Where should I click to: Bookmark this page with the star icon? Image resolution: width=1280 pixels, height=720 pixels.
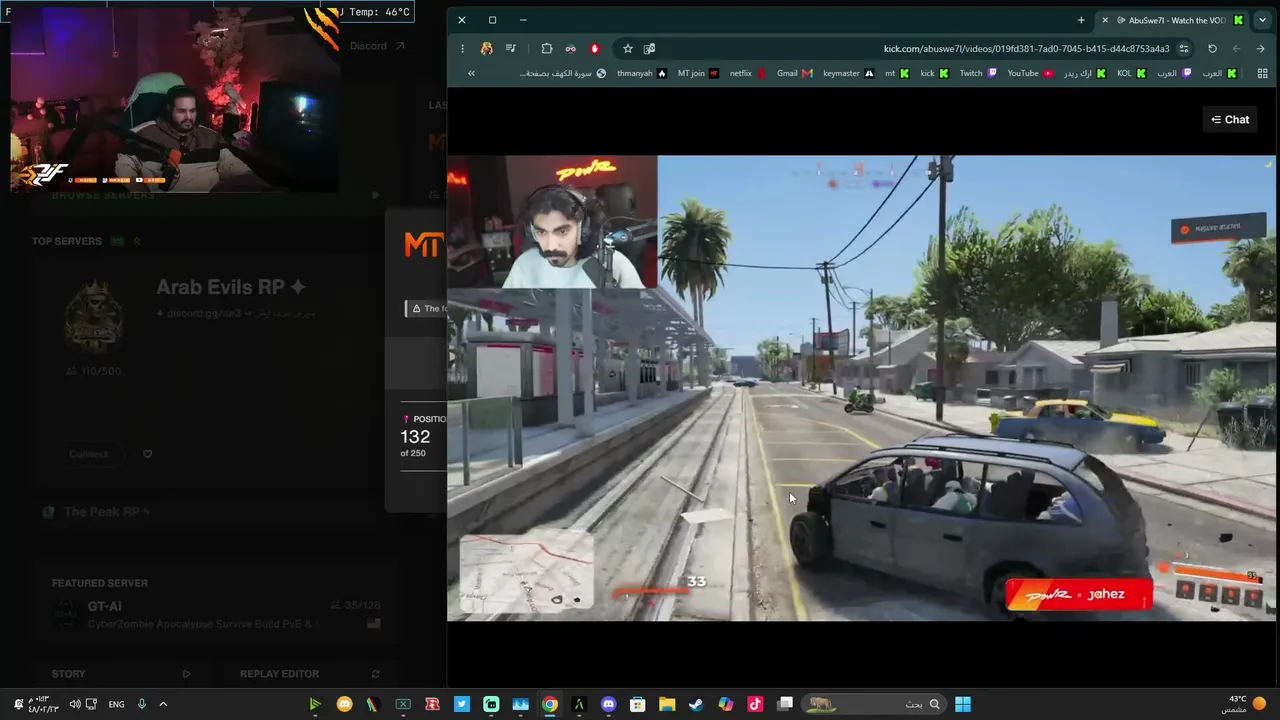tap(628, 48)
